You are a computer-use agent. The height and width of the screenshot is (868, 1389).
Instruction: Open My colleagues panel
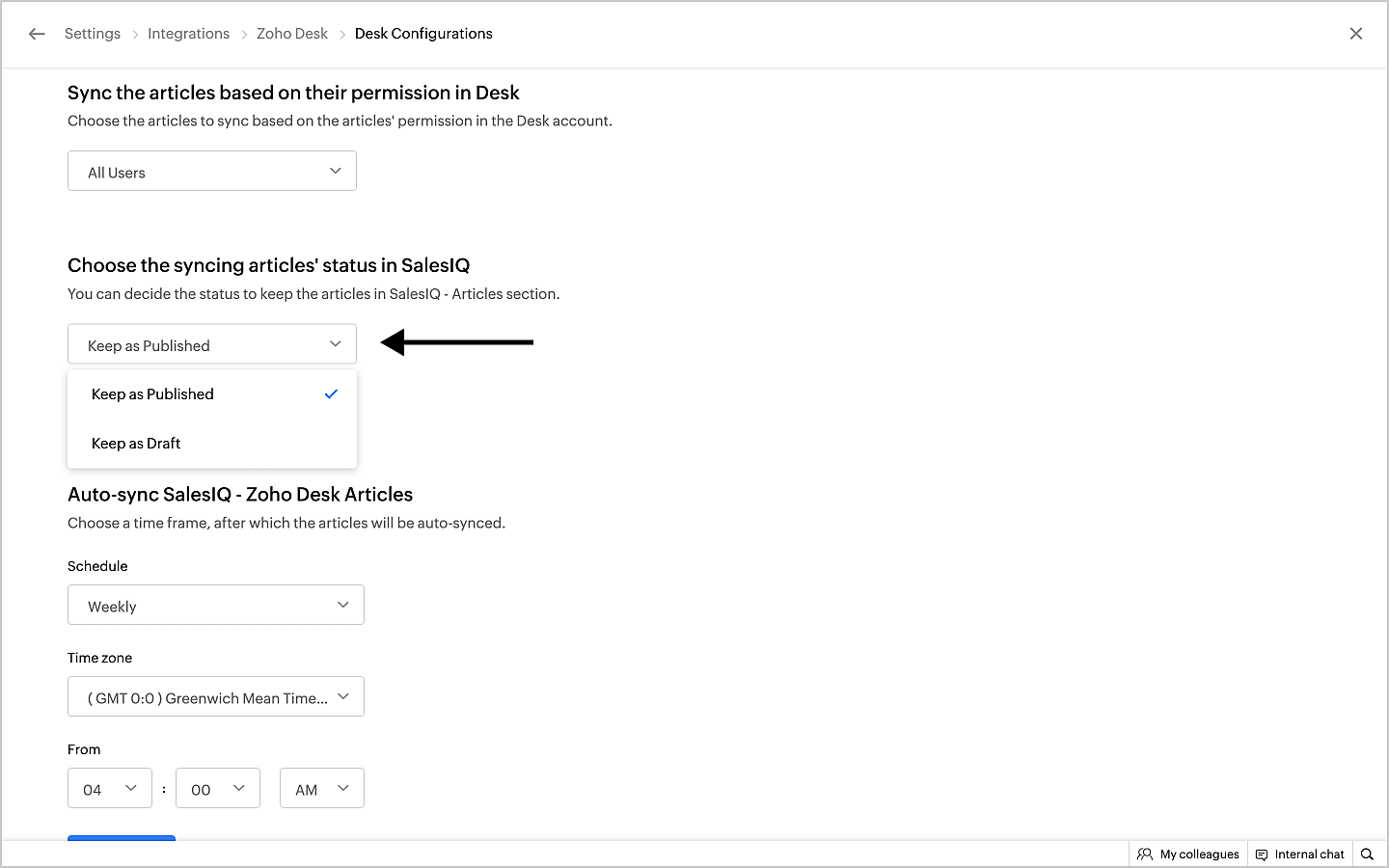[1199, 854]
